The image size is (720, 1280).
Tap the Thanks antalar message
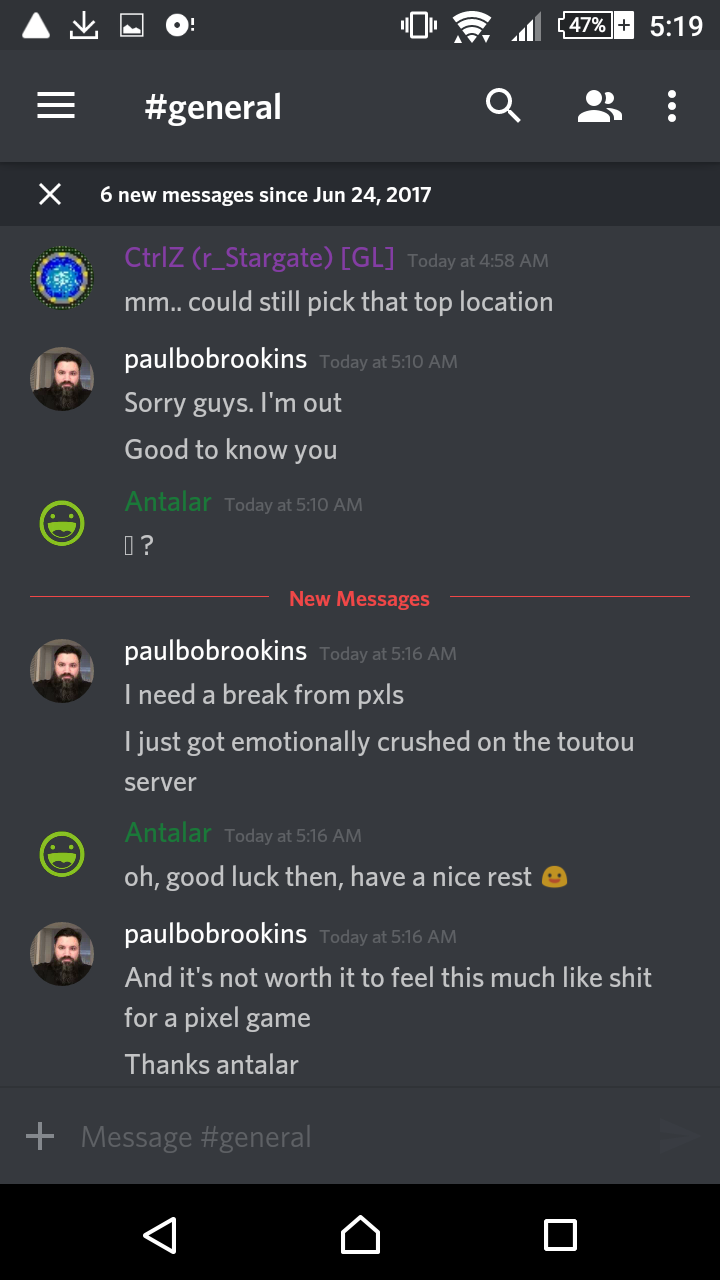coord(211,1065)
